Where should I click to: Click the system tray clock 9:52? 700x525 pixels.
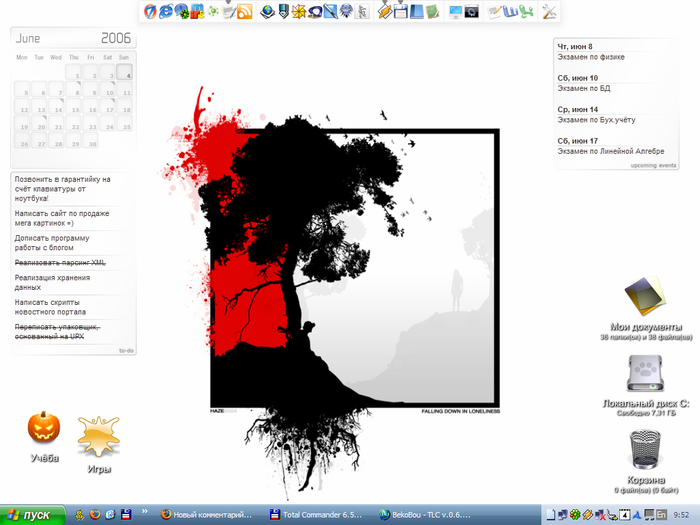click(x=681, y=515)
